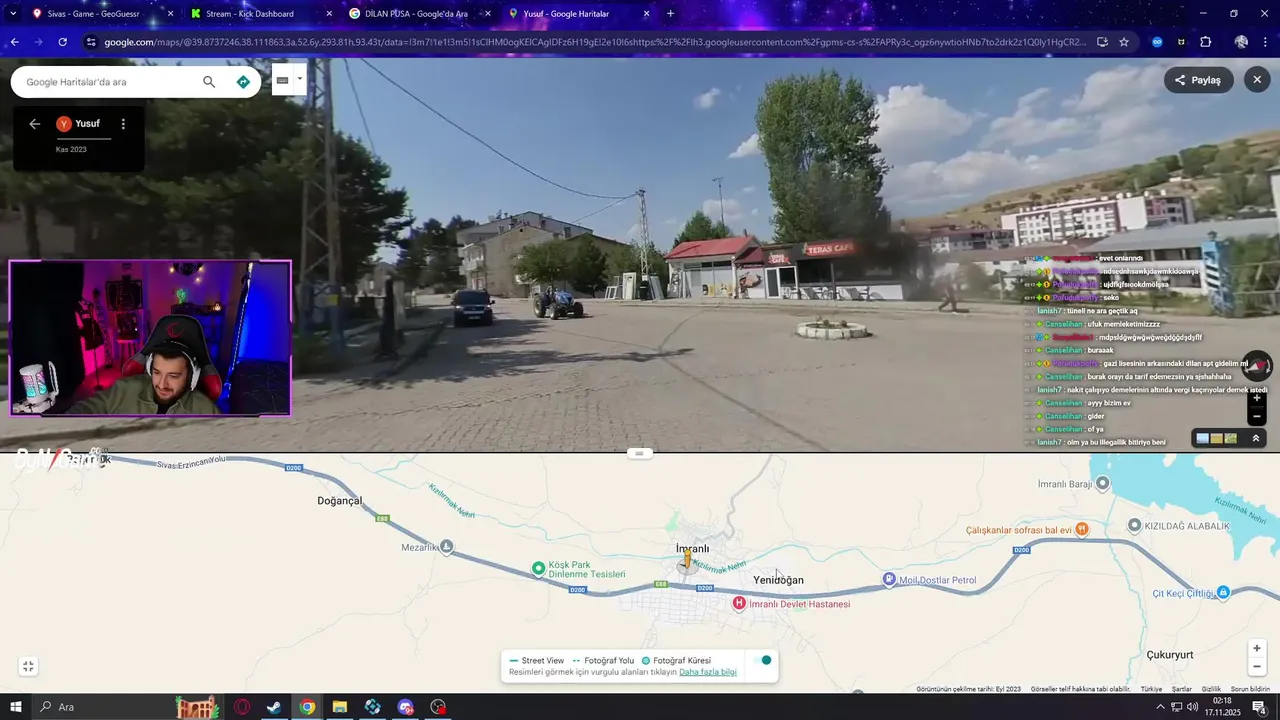Click the split handle between photo and map
The width and height of the screenshot is (1280, 720).
click(x=640, y=453)
